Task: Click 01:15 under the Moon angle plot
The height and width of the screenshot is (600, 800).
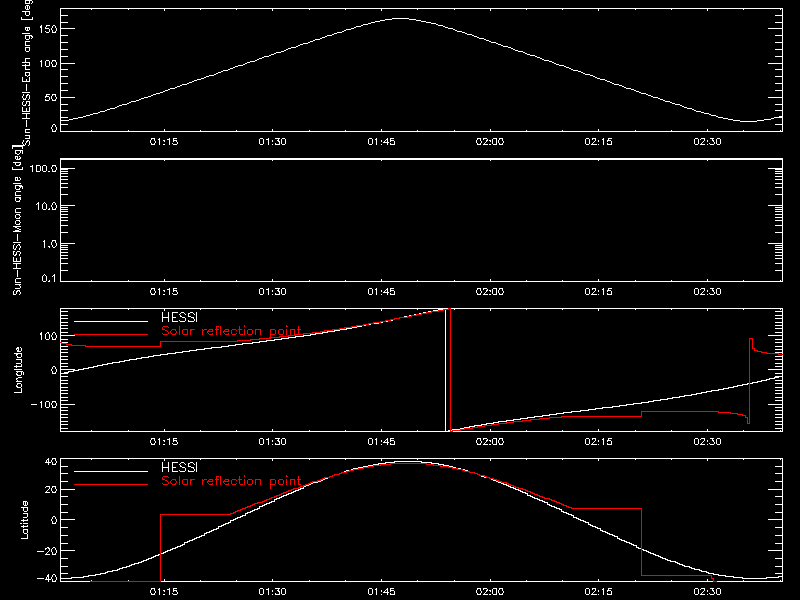Action: click(164, 292)
